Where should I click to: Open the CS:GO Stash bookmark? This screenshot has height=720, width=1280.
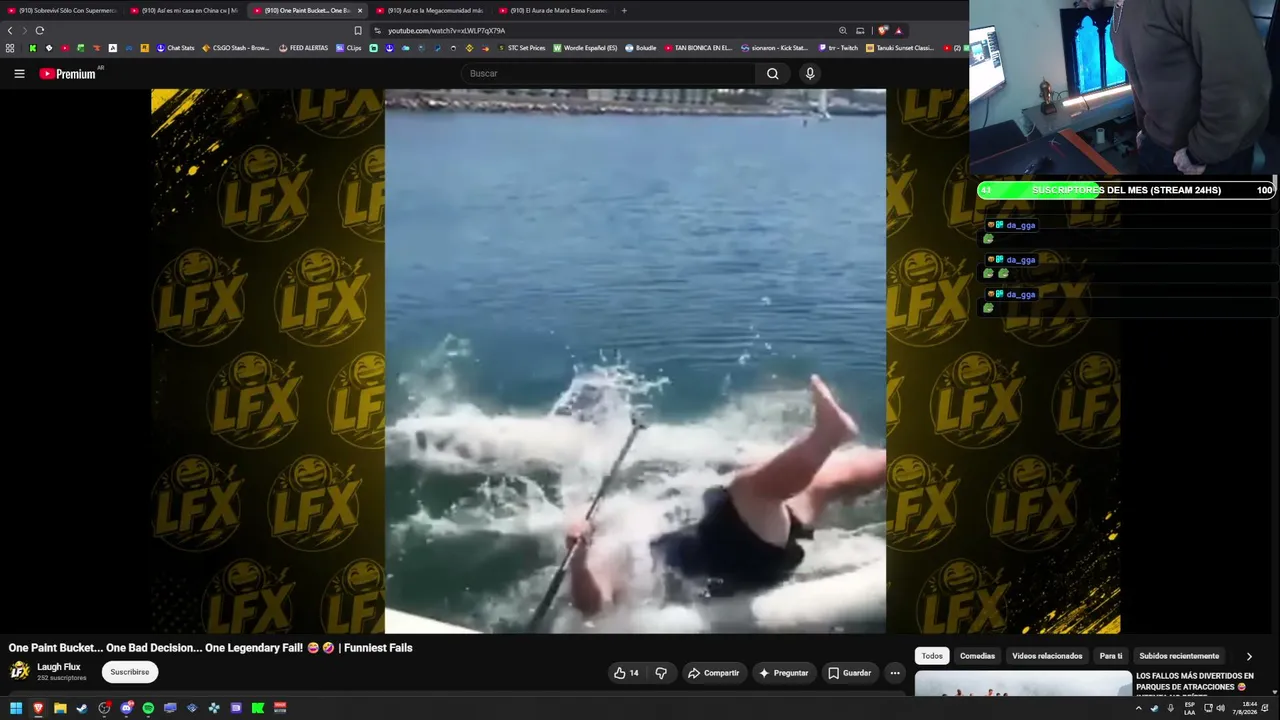[236, 48]
